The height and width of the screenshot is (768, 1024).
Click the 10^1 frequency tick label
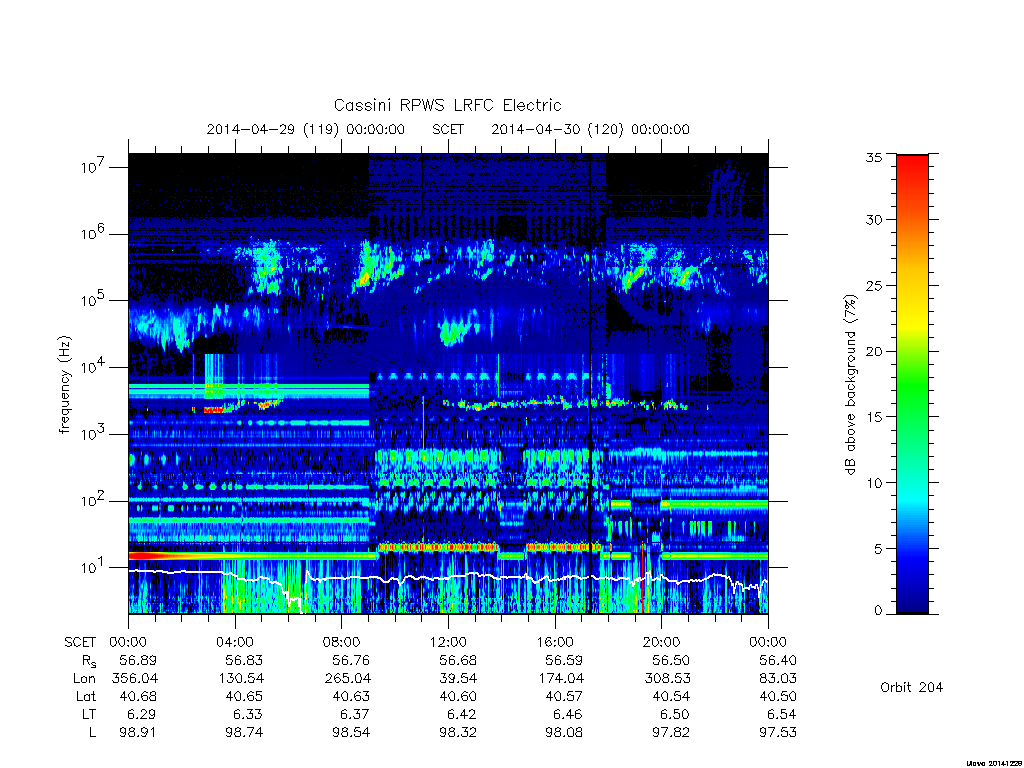click(x=95, y=567)
